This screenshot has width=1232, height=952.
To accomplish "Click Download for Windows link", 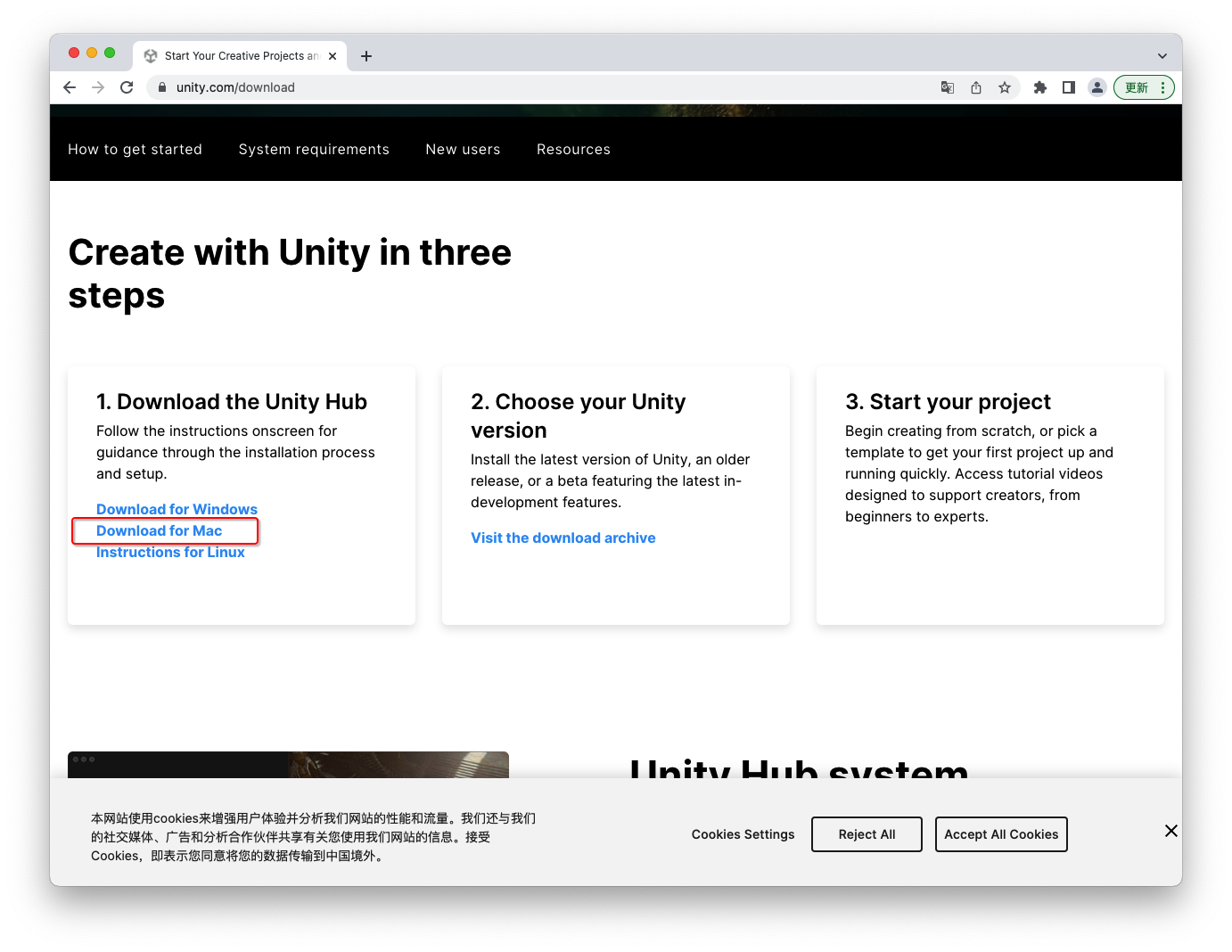I will (177, 510).
